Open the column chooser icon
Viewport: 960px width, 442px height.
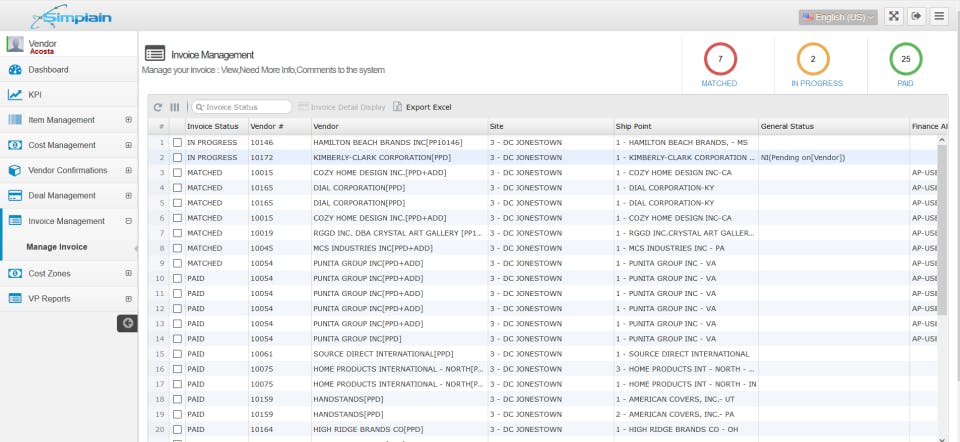175,107
